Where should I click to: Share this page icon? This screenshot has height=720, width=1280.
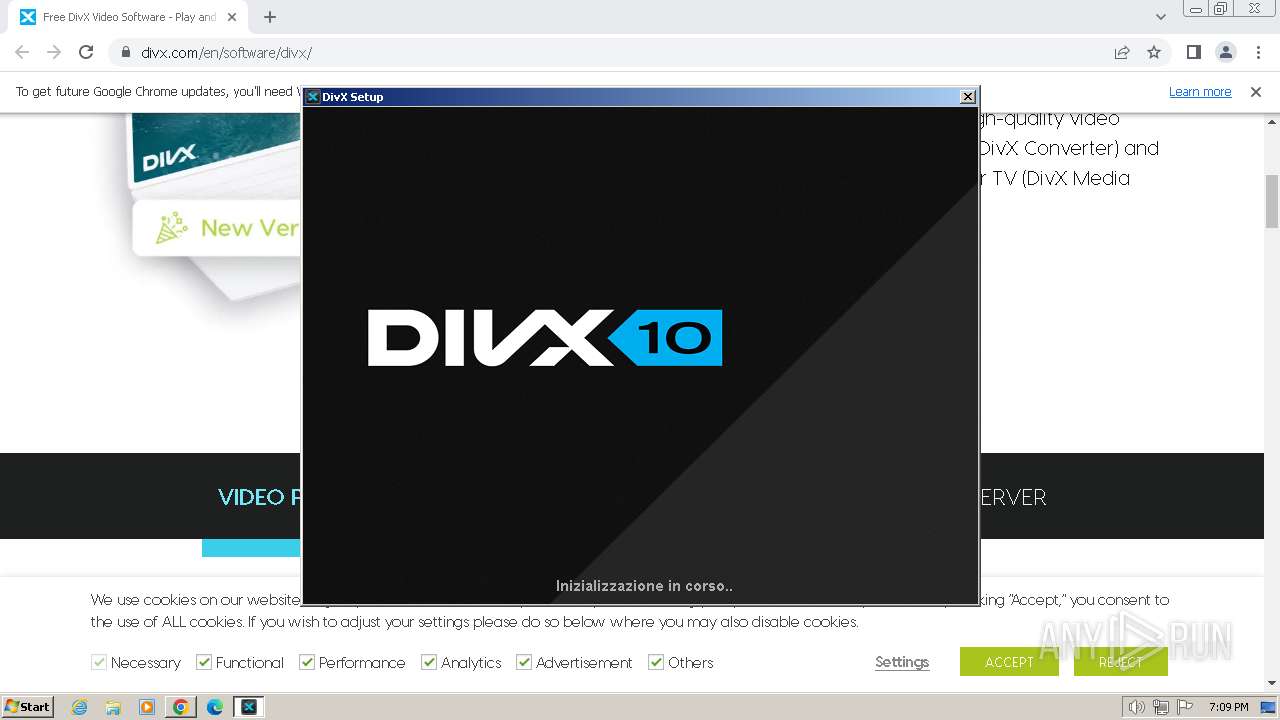(x=1122, y=52)
